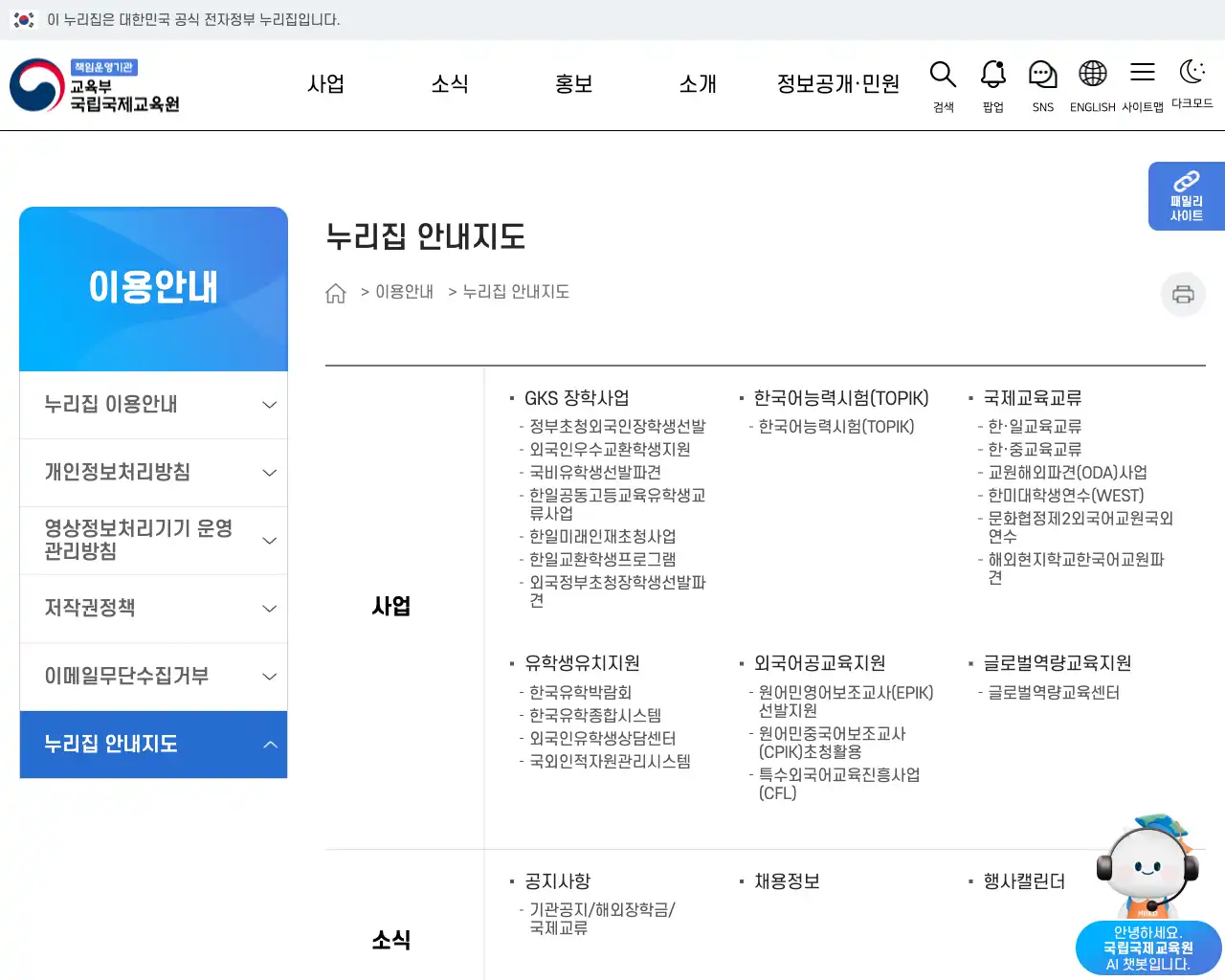
Task: Open 한미대학생연수(WEST) link
Action: [x=1066, y=496]
